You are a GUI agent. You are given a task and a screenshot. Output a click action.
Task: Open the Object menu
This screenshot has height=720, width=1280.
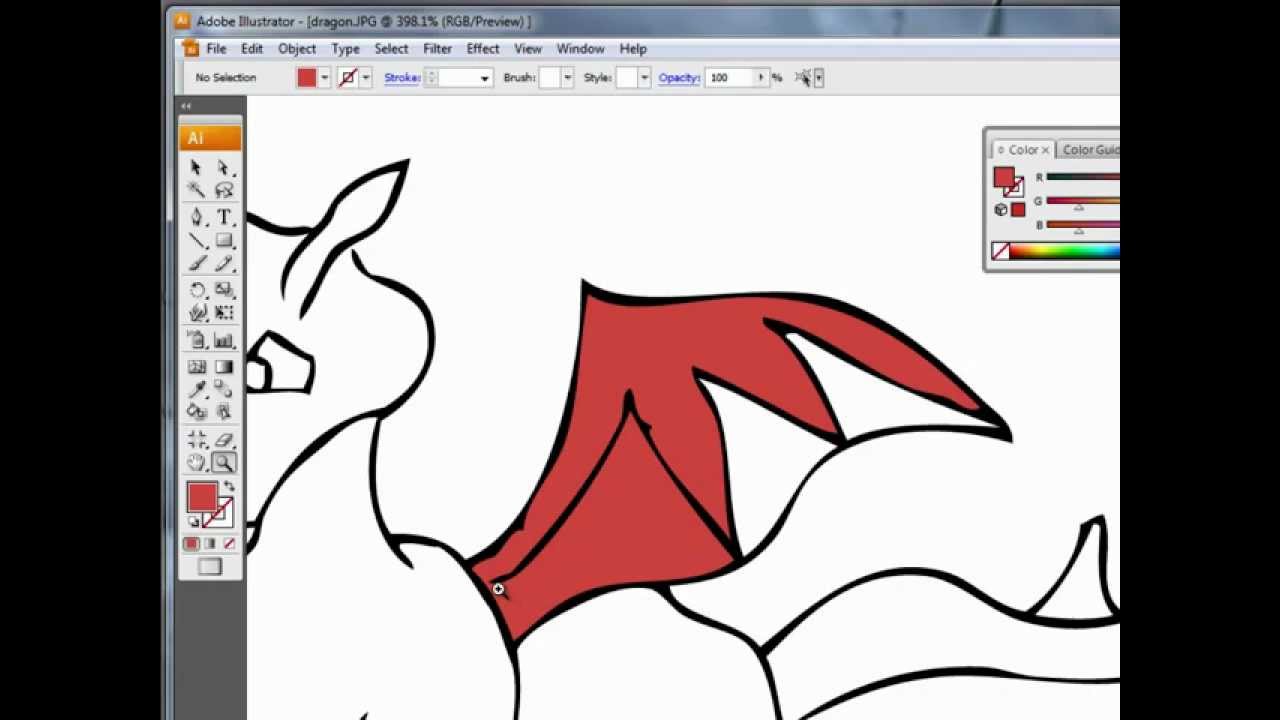297,48
